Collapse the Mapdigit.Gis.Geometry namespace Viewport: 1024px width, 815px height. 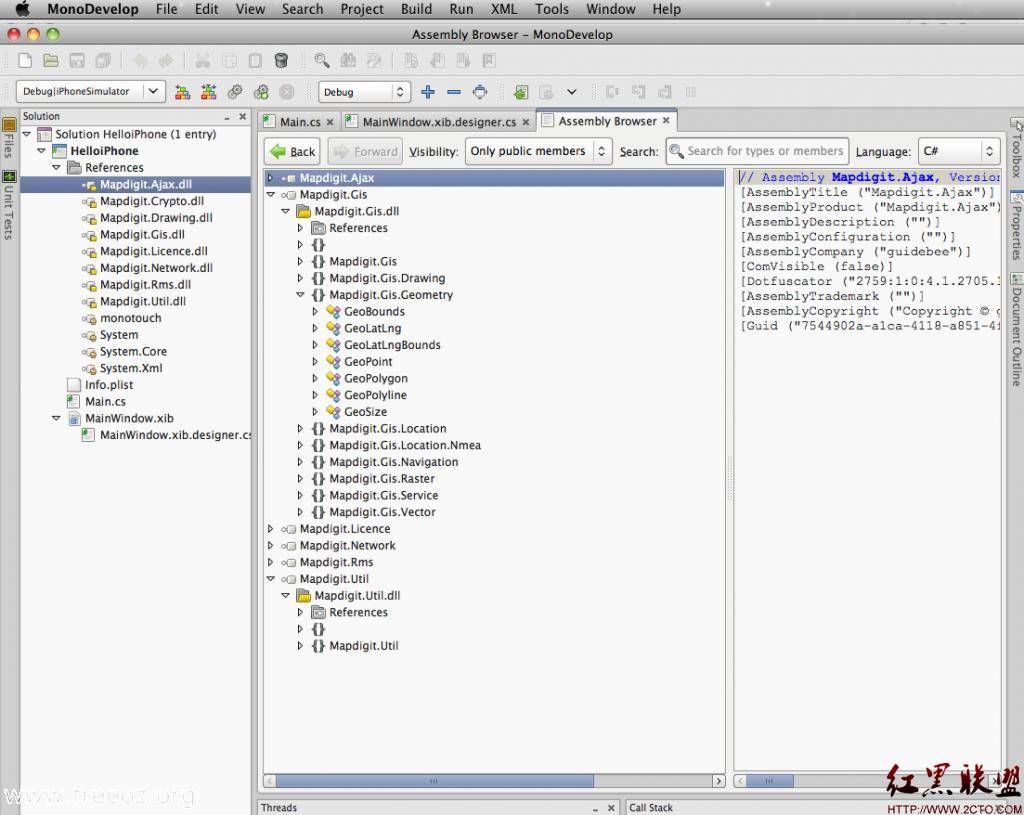pyautogui.click(x=300, y=295)
